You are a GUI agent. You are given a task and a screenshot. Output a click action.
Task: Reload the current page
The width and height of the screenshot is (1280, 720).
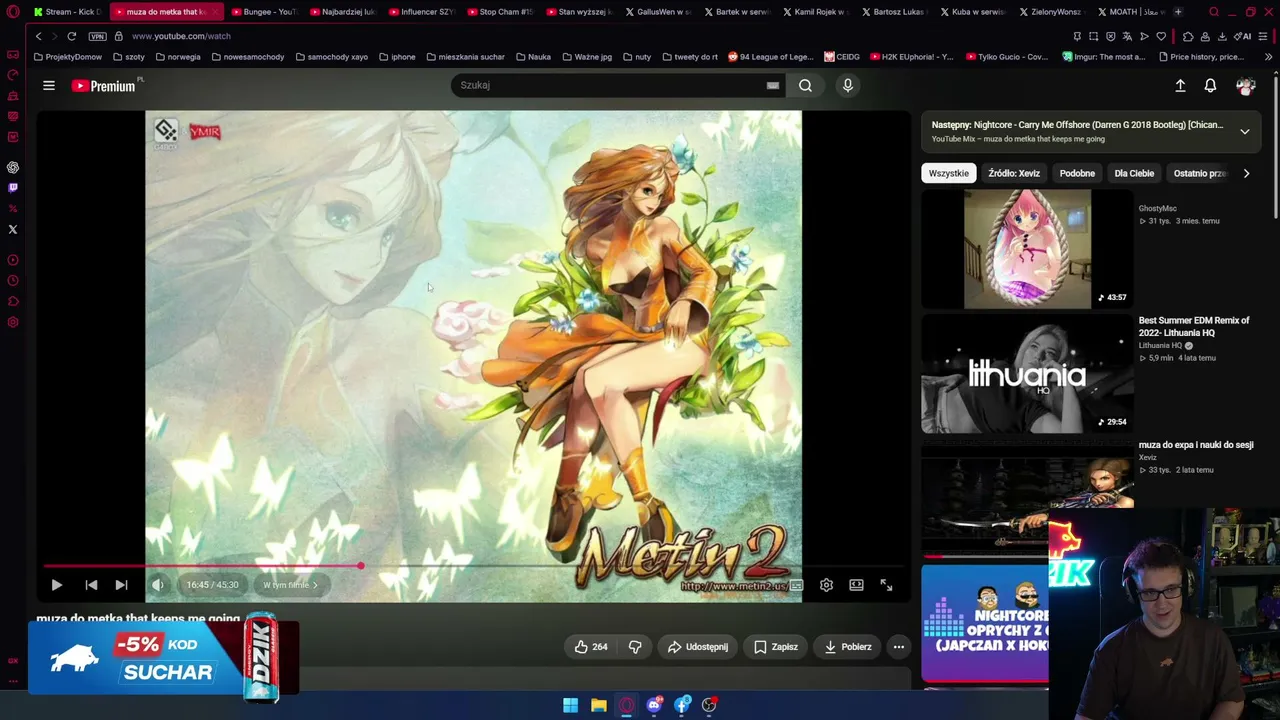(x=72, y=36)
